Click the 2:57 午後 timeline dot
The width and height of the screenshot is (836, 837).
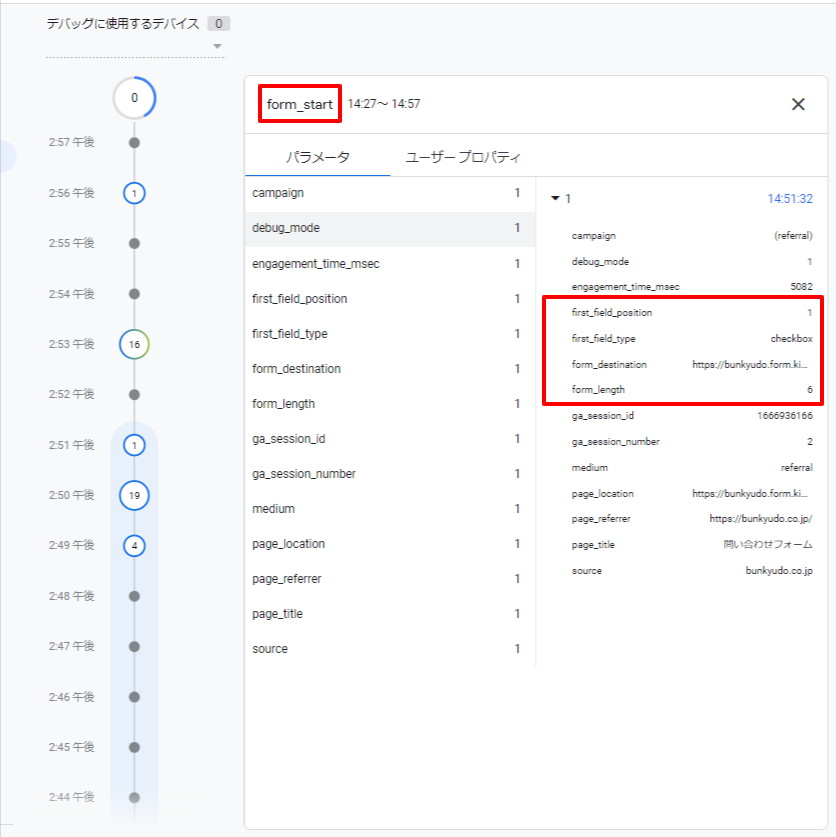coord(135,143)
